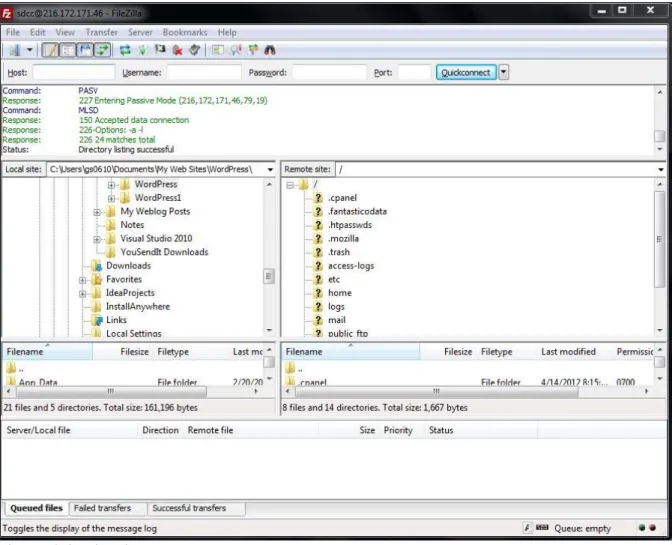
Task: Click the Username input field
Action: (204, 72)
